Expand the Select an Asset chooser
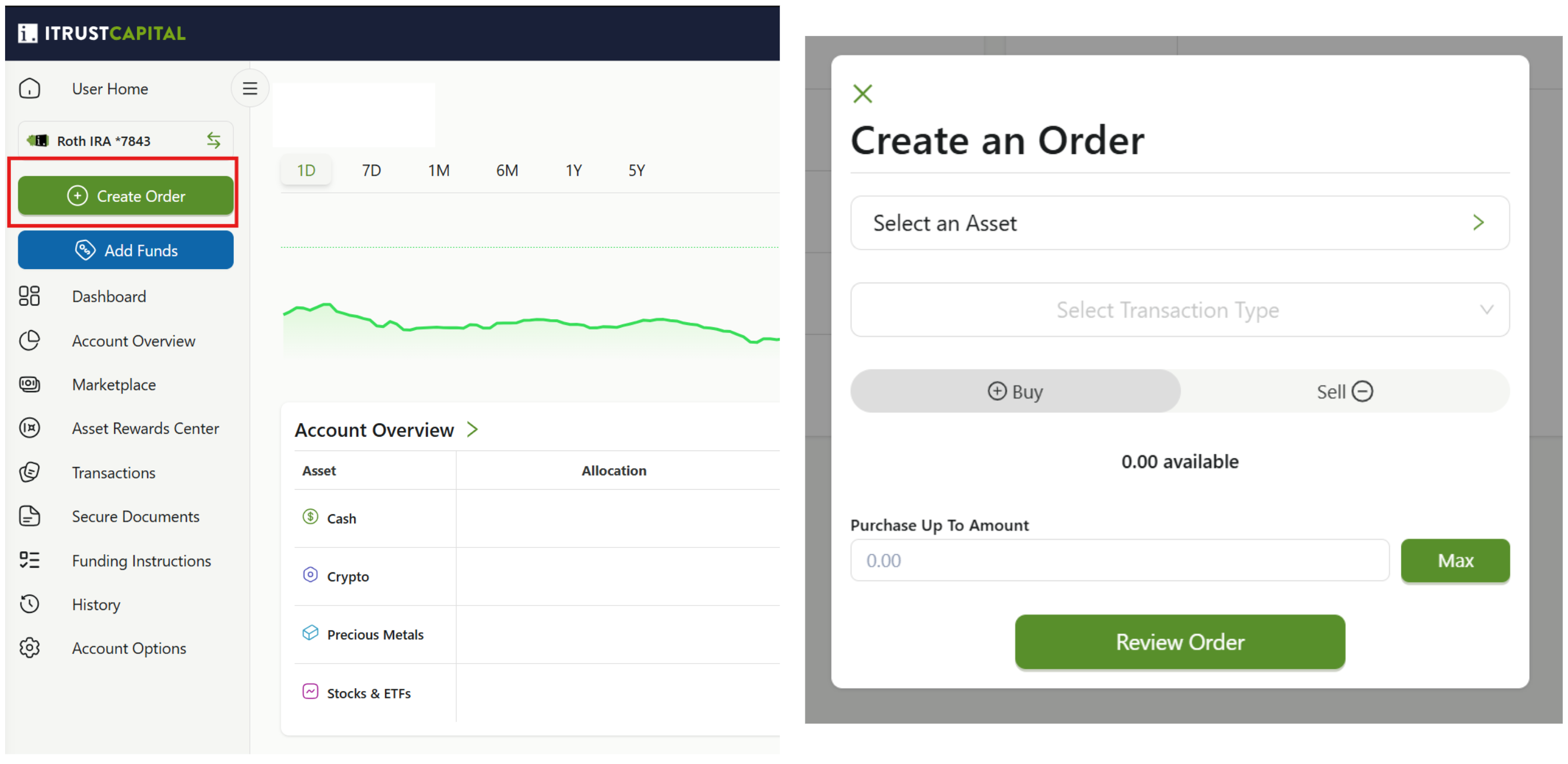 [x=1180, y=223]
